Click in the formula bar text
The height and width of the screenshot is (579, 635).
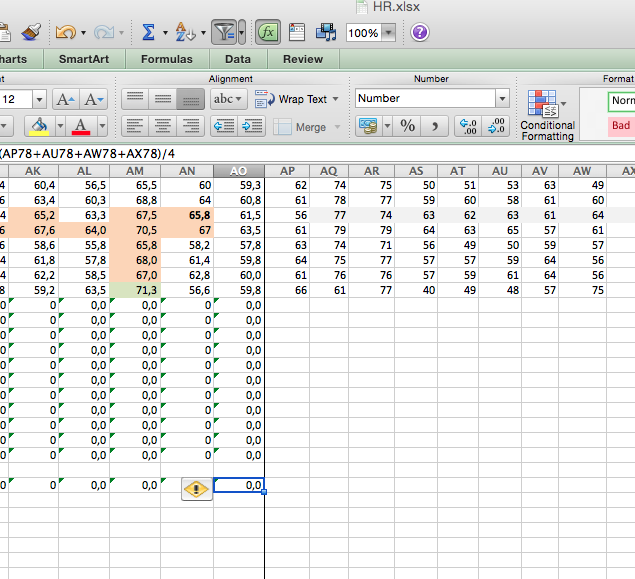point(87,154)
